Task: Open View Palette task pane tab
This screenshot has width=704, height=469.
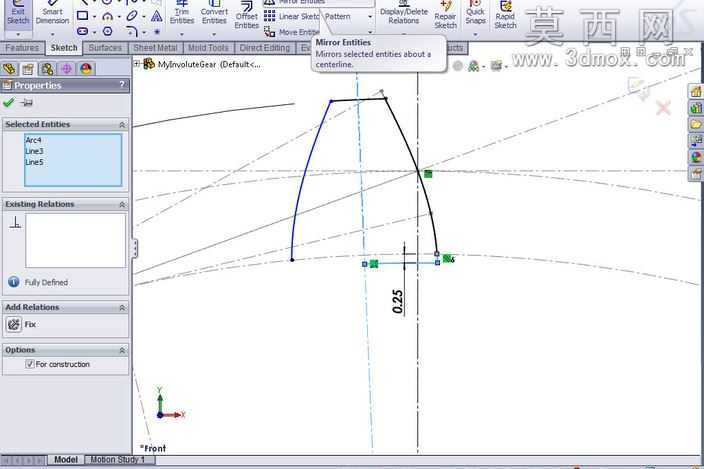Action: point(696,140)
